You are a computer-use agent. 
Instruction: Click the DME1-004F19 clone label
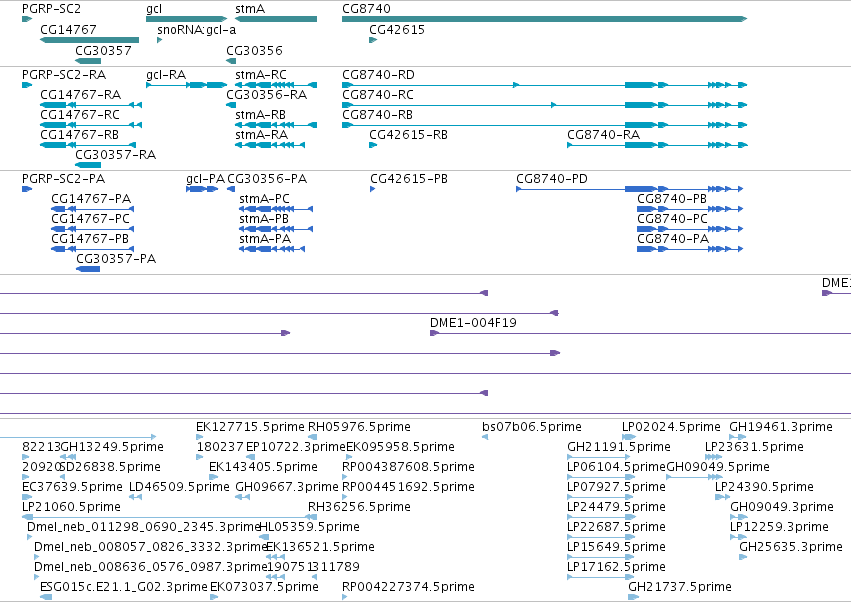click(473, 323)
